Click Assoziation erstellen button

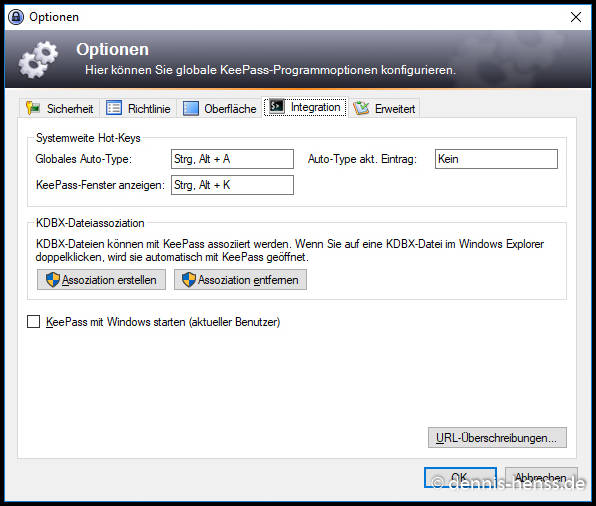[101, 280]
